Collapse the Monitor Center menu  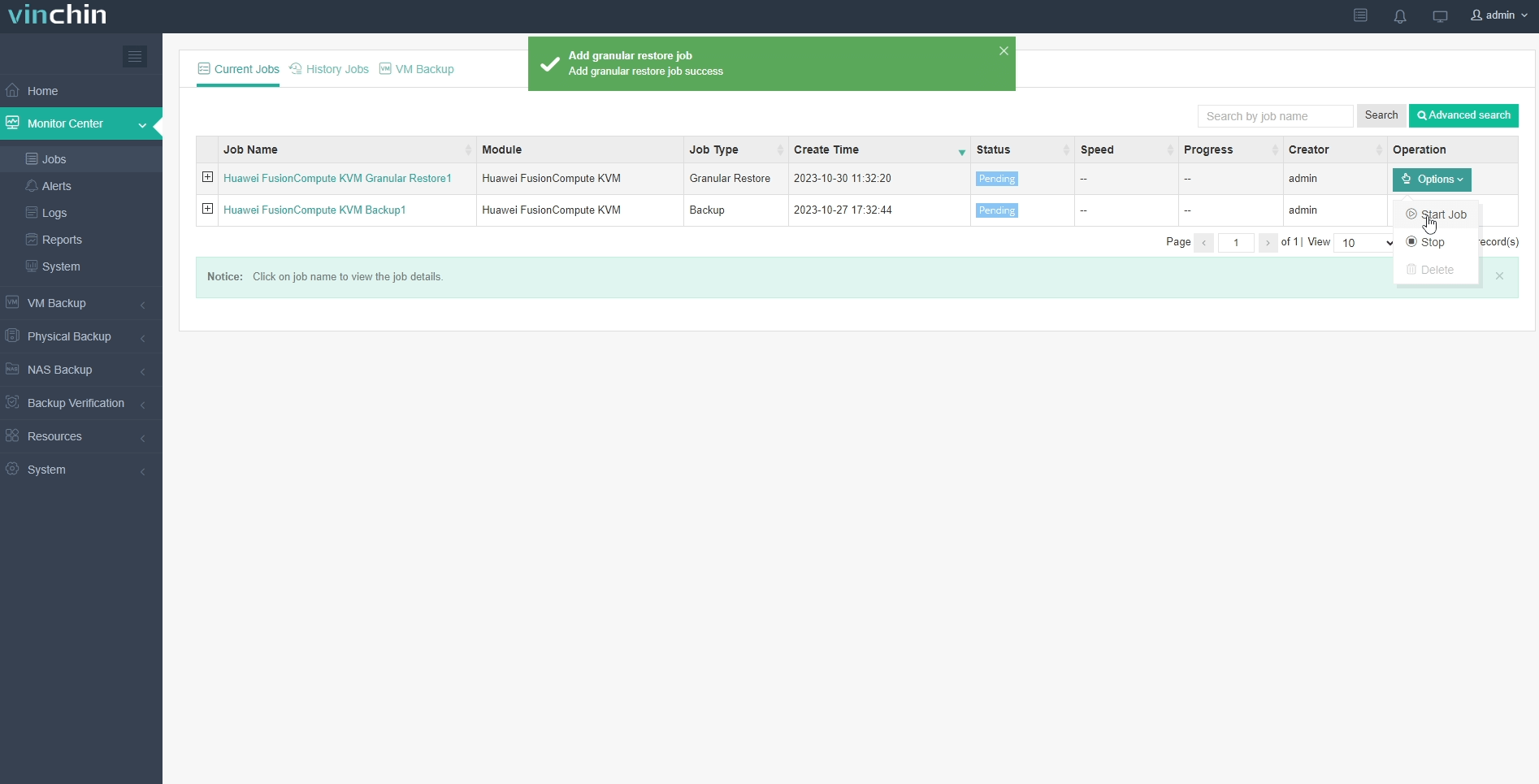(x=81, y=123)
